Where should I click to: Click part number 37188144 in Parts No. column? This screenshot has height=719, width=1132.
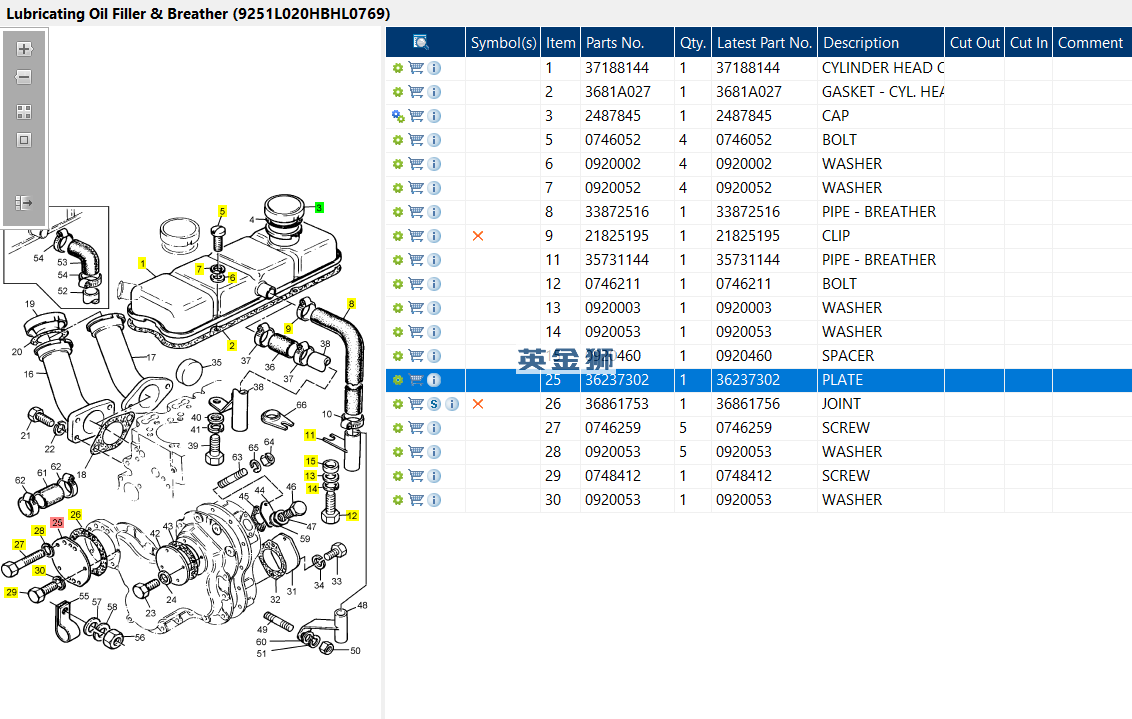point(617,68)
